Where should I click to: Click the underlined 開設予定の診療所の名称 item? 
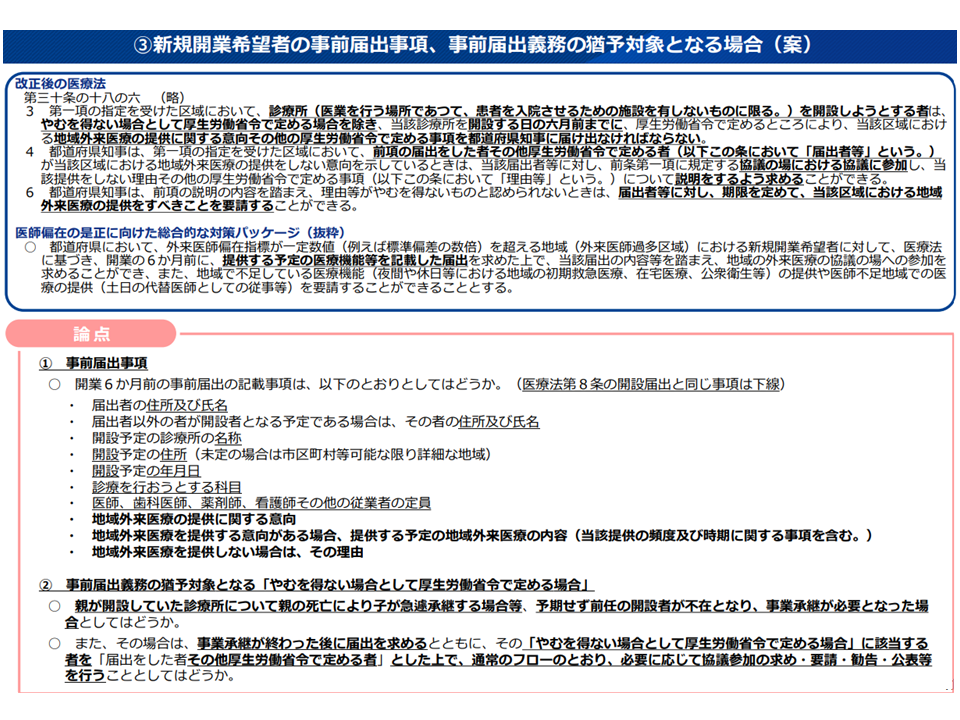pyautogui.click(x=166, y=438)
